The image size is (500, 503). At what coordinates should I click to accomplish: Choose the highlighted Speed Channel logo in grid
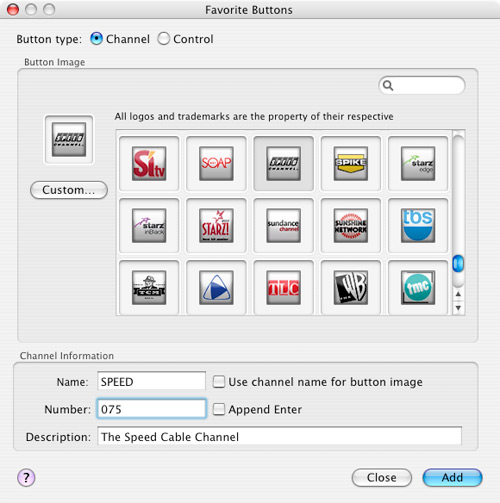(284, 163)
